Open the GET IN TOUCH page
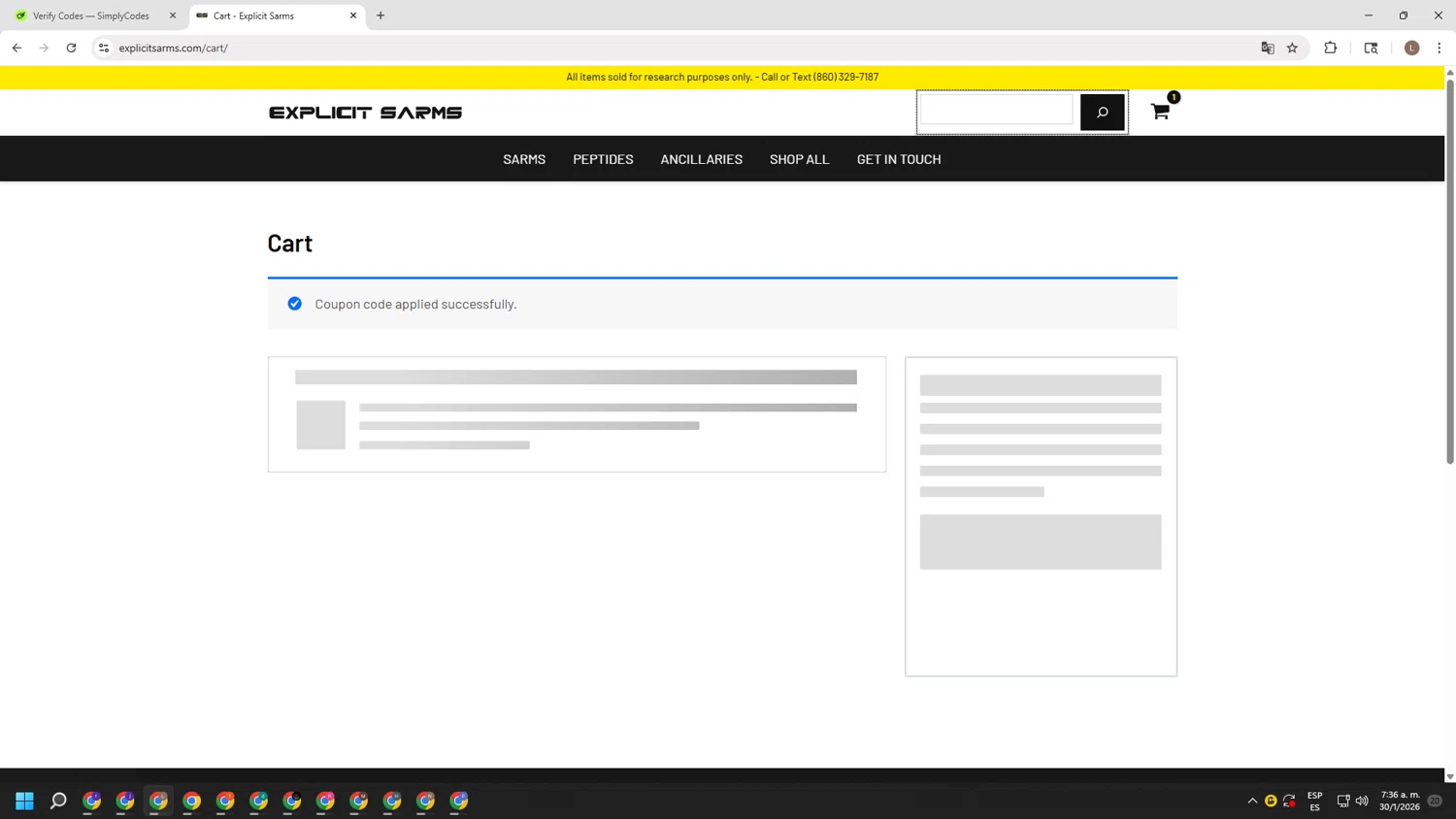This screenshot has width=1456, height=819. 899,159
